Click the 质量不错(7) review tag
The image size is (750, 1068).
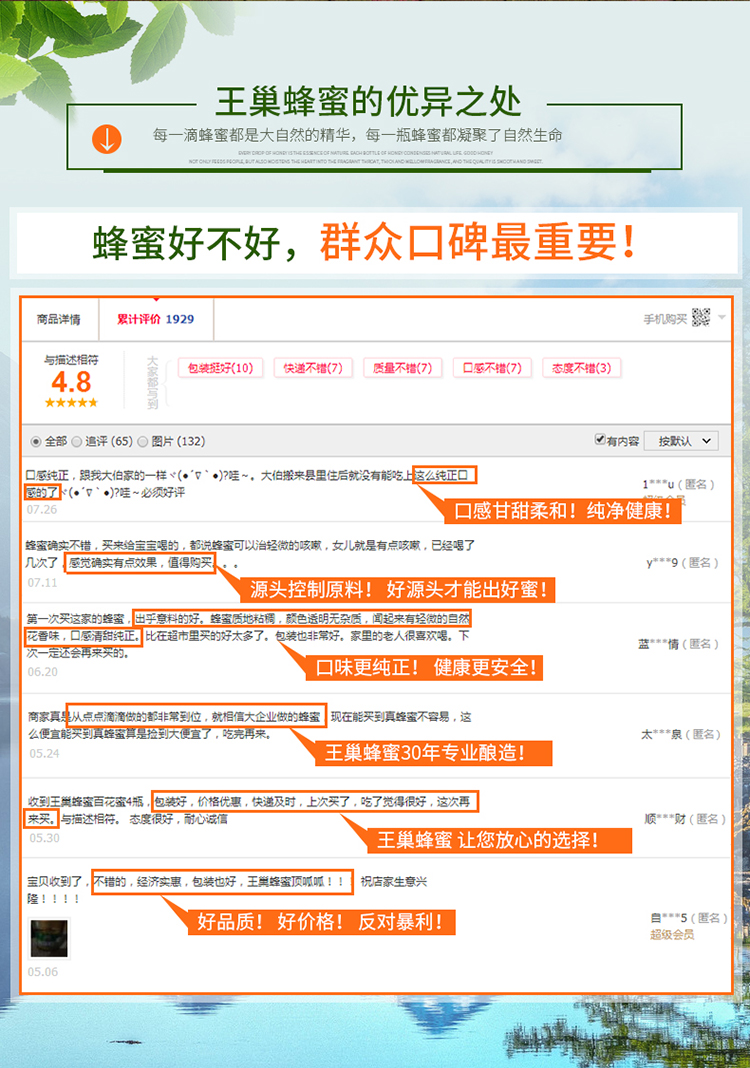402,368
